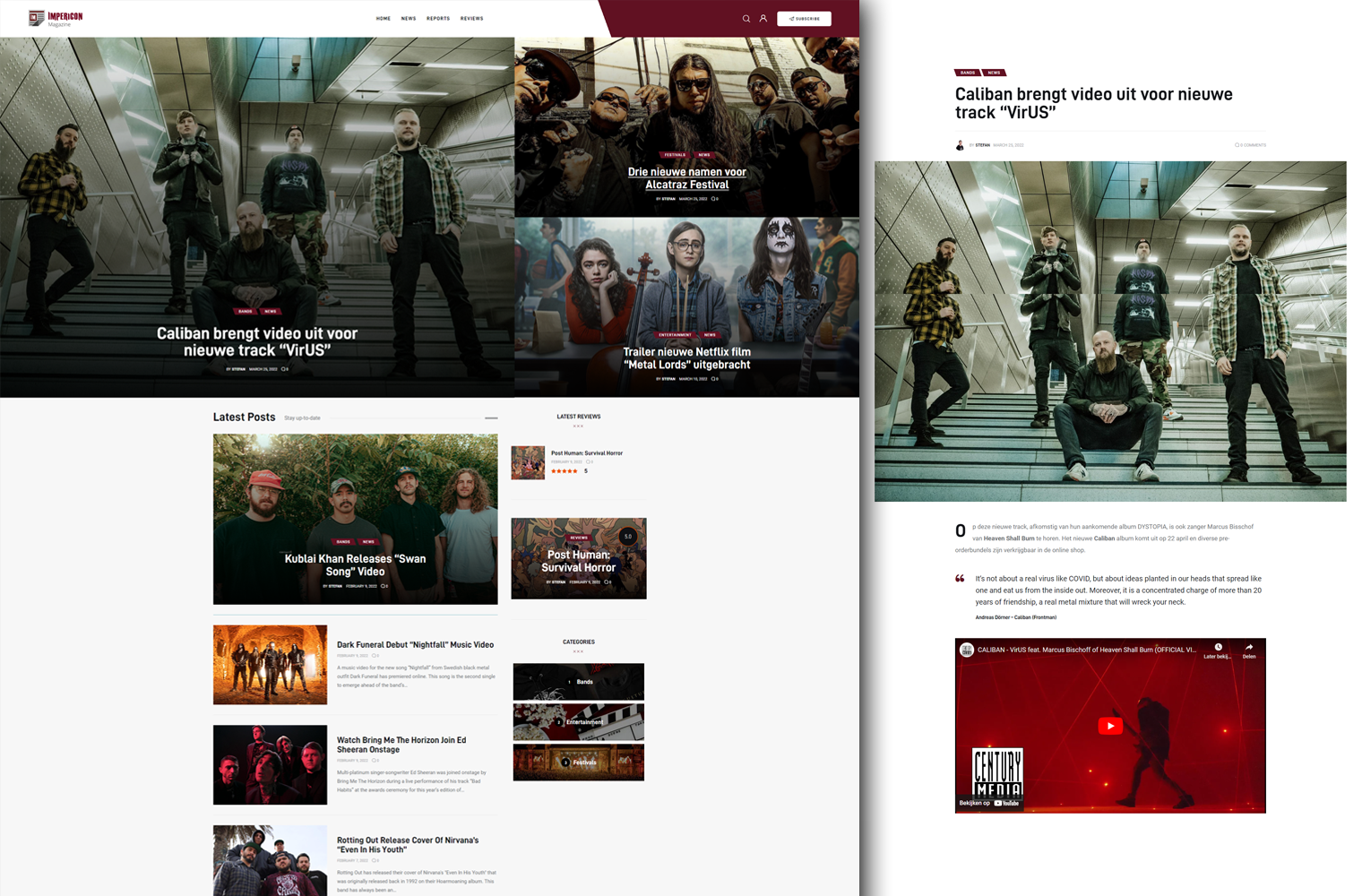
Task: Open the News menu item
Action: [x=409, y=19]
